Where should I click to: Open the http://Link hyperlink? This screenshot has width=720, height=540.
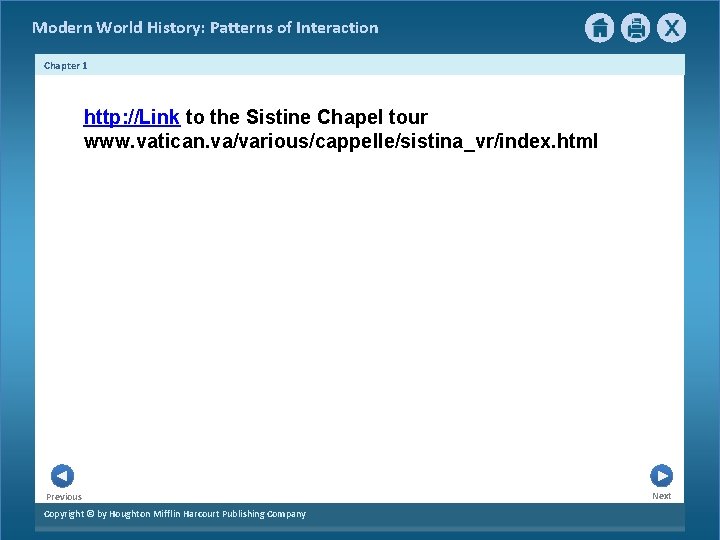(132, 117)
